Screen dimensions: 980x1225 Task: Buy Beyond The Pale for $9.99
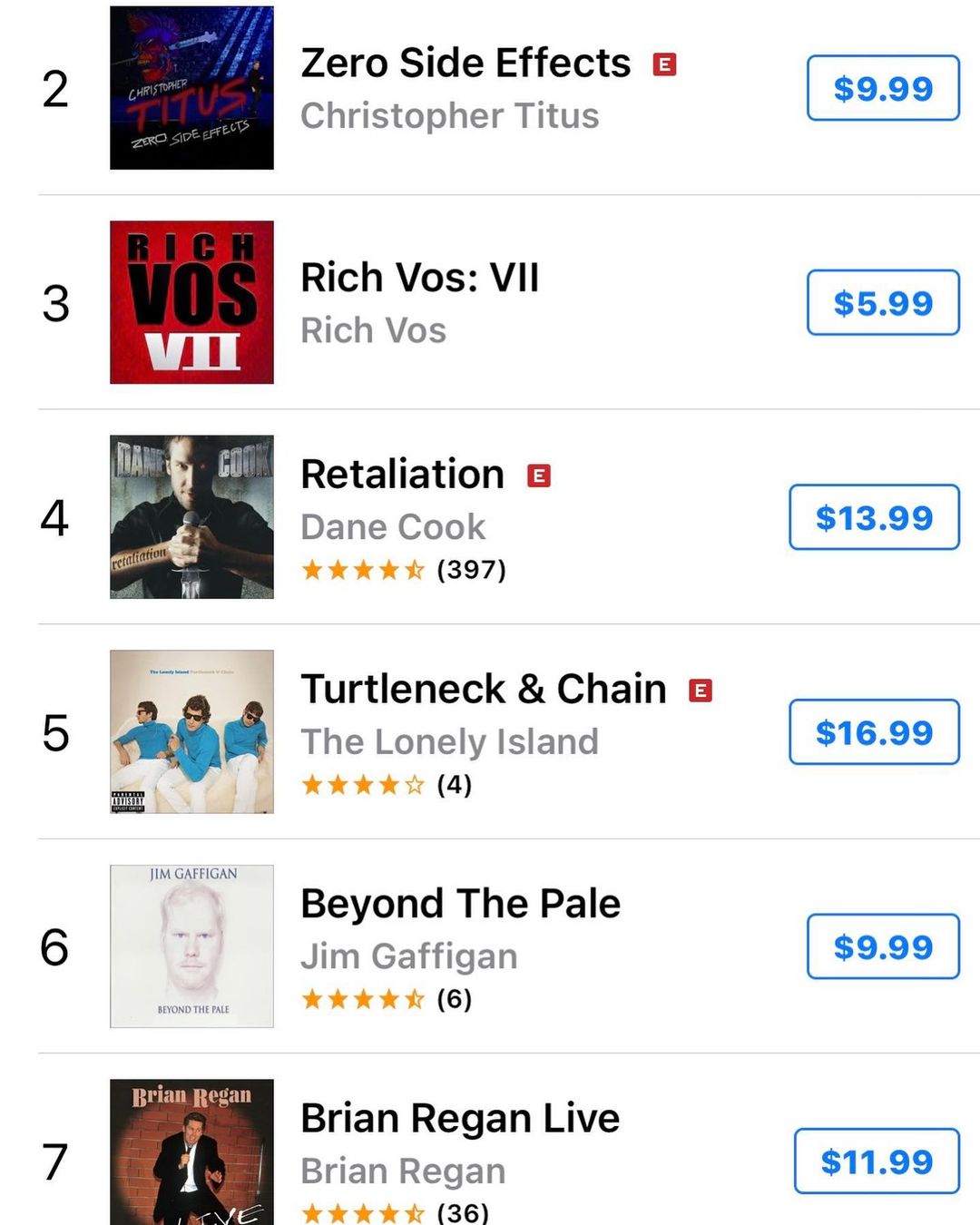pyautogui.click(x=883, y=946)
